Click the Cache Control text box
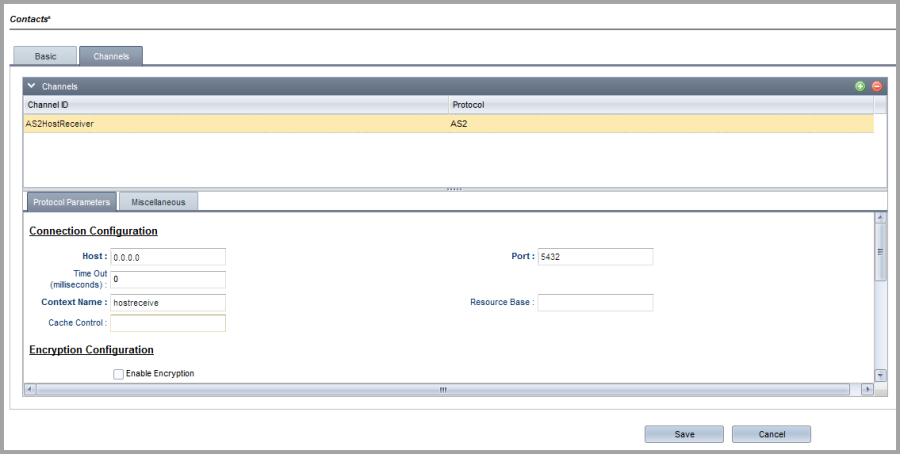This screenshot has width=900, height=454. pos(168,323)
